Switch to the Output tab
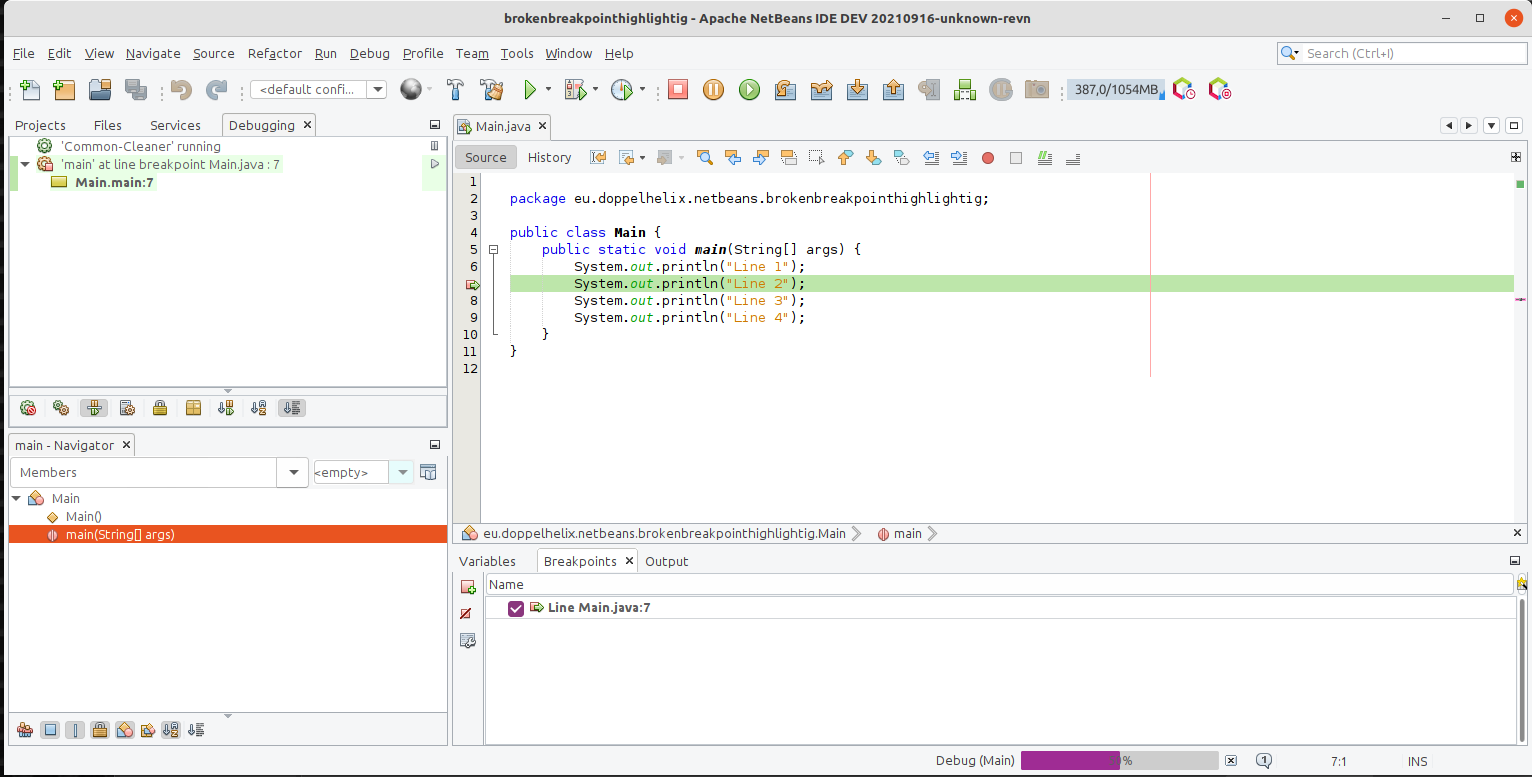The height and width of the screenshot is (777, 1532). pos(667,561)
